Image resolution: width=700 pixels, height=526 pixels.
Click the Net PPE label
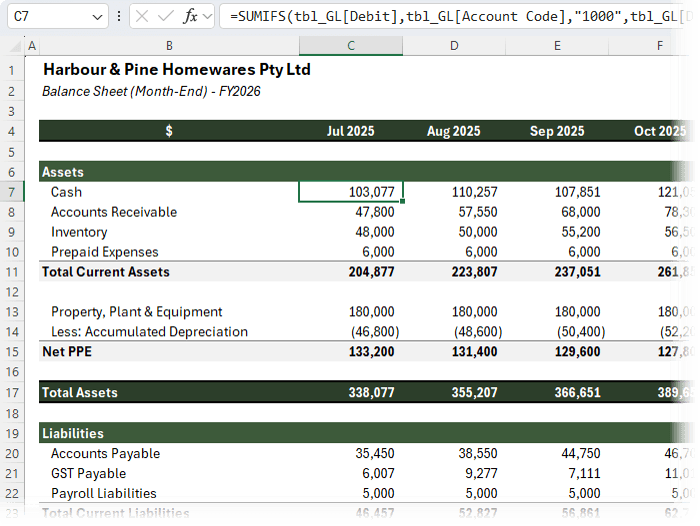pos(67,352)
